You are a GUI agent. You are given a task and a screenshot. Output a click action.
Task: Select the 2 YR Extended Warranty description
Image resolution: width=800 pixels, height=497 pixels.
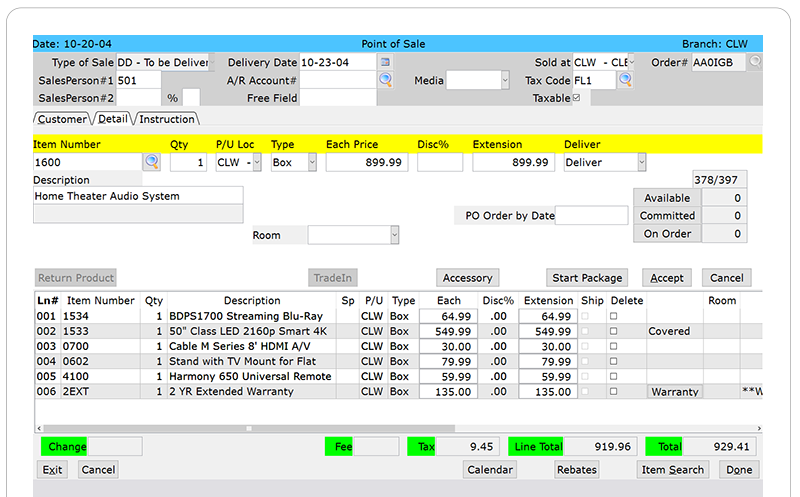click(x=231, y=391)
